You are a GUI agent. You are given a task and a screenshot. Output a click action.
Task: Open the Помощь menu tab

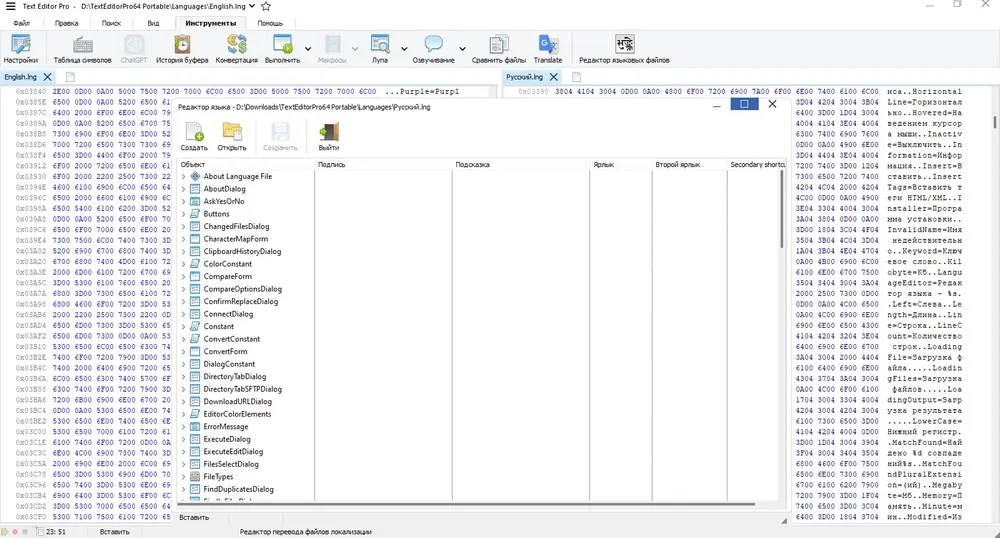tap(270, 23)
